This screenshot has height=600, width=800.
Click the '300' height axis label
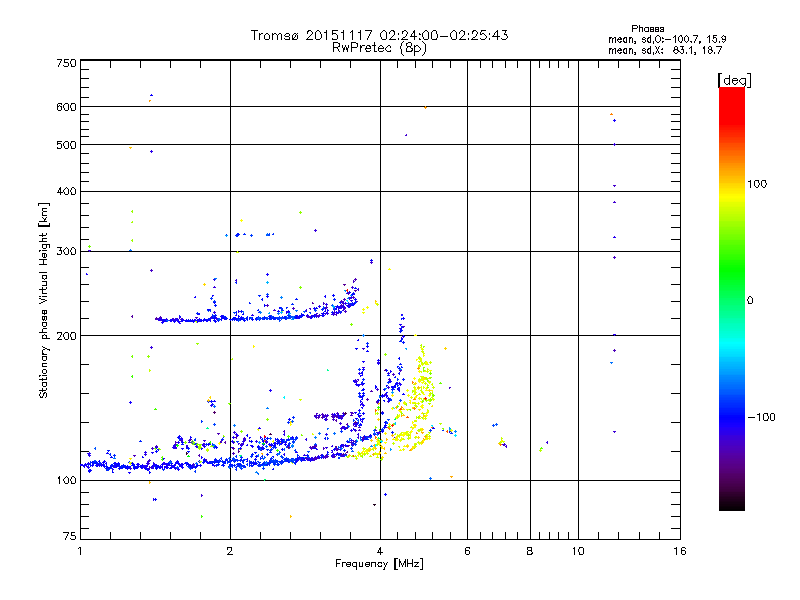66,252
